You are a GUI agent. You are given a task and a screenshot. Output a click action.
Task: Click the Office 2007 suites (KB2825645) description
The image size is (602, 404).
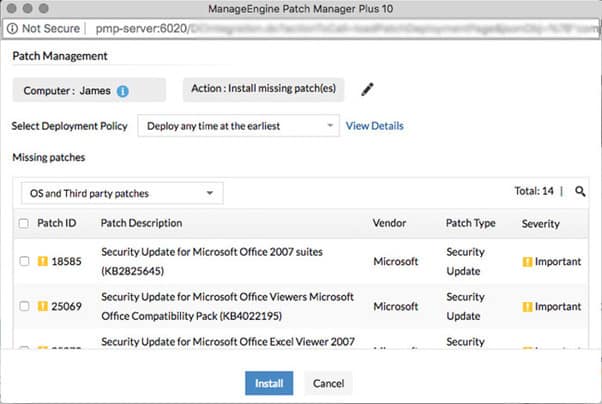coord(212,262)
